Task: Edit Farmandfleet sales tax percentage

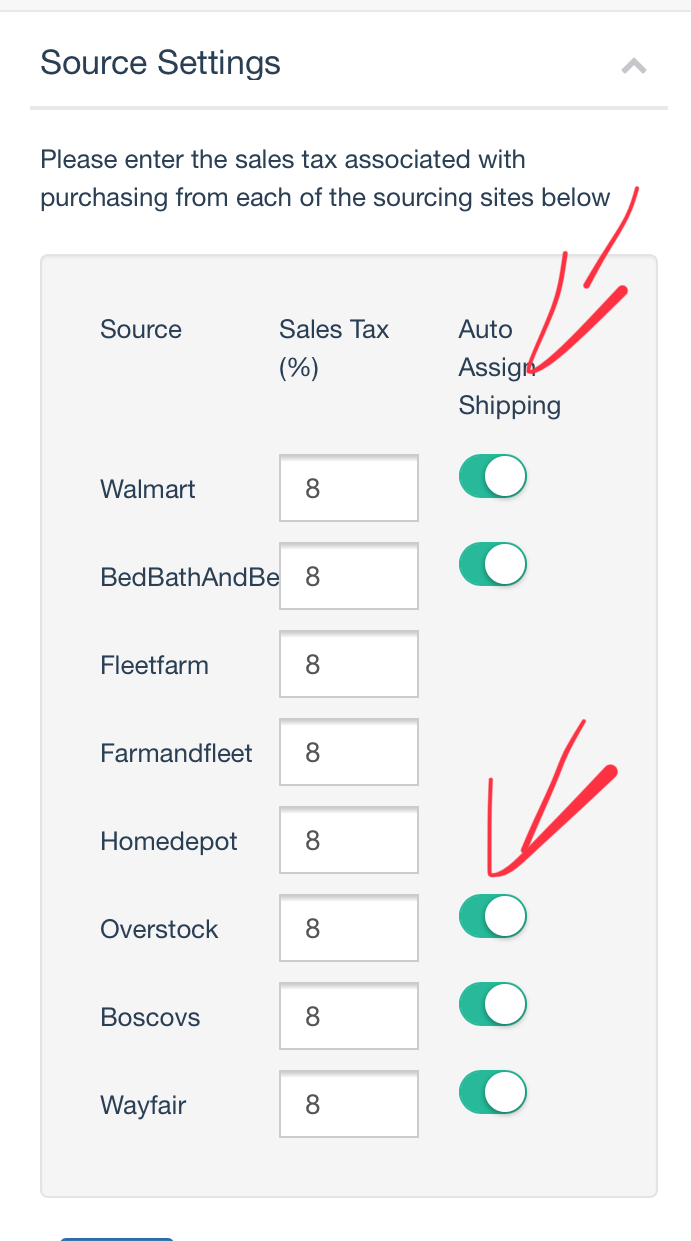Action: 349,752
